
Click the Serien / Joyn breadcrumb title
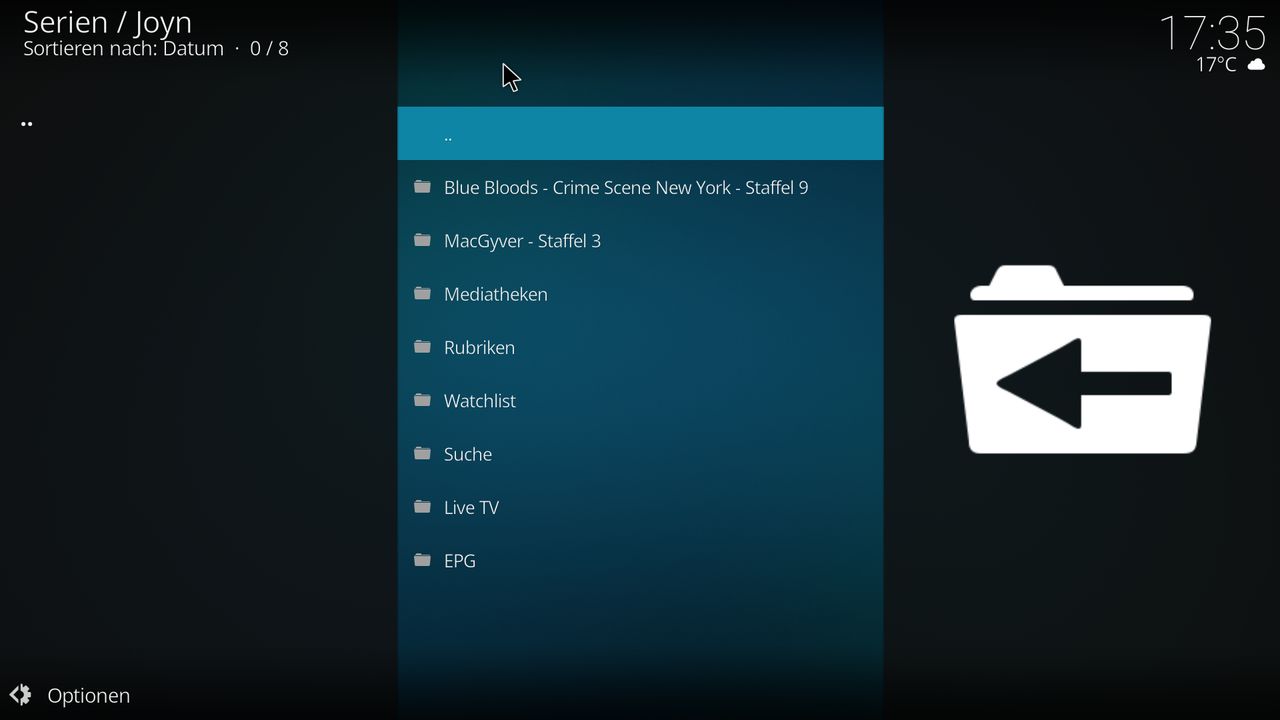click(x=107, y=22)
